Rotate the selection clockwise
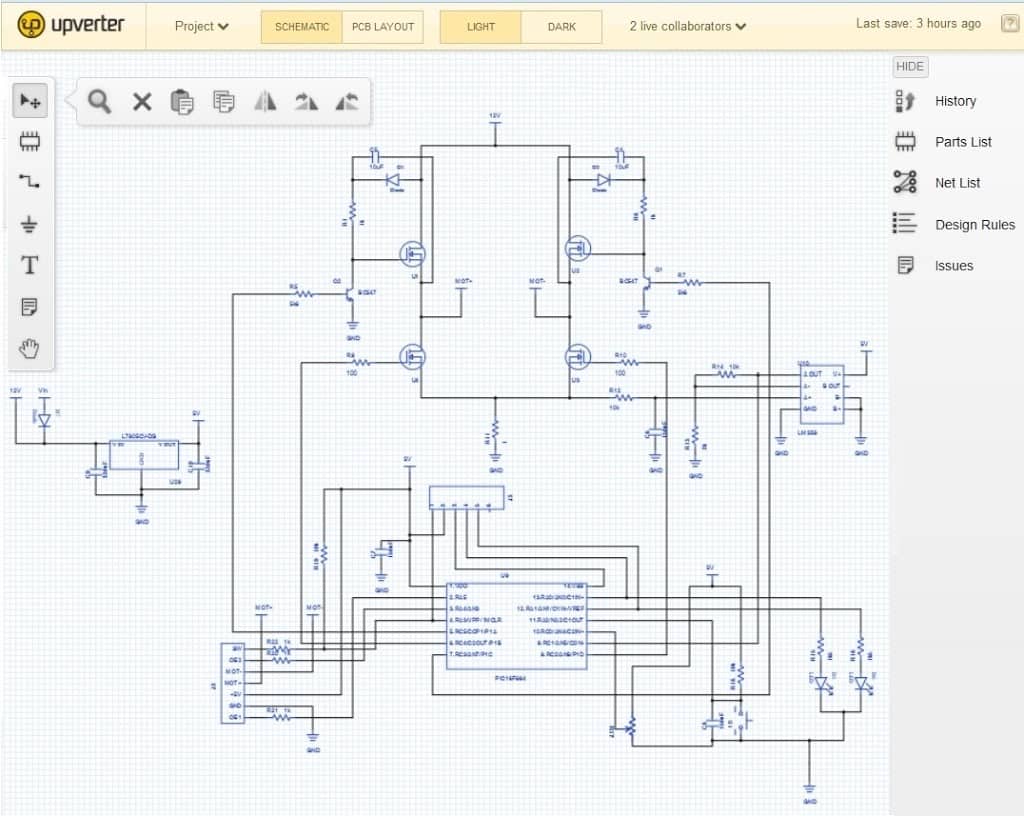The width and height of the screenshot is (1024, 816). [x=304, y=101]
